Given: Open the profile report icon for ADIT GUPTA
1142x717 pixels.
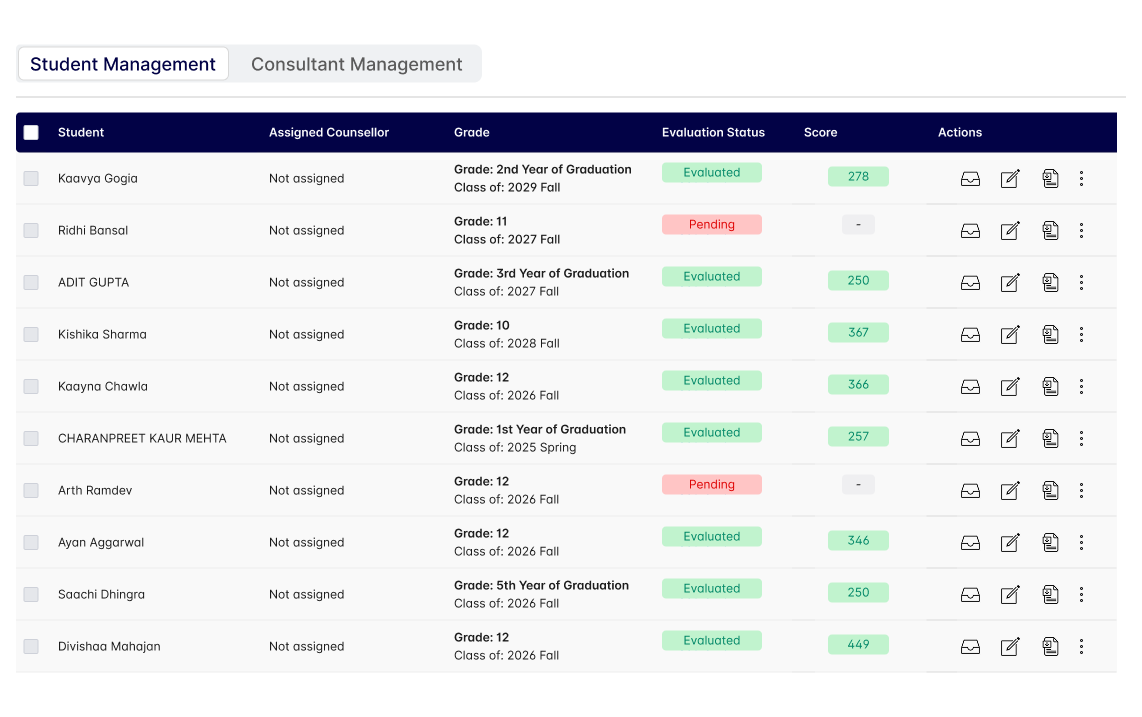Looking at the screenshot, I should [x=1050, y=282].
